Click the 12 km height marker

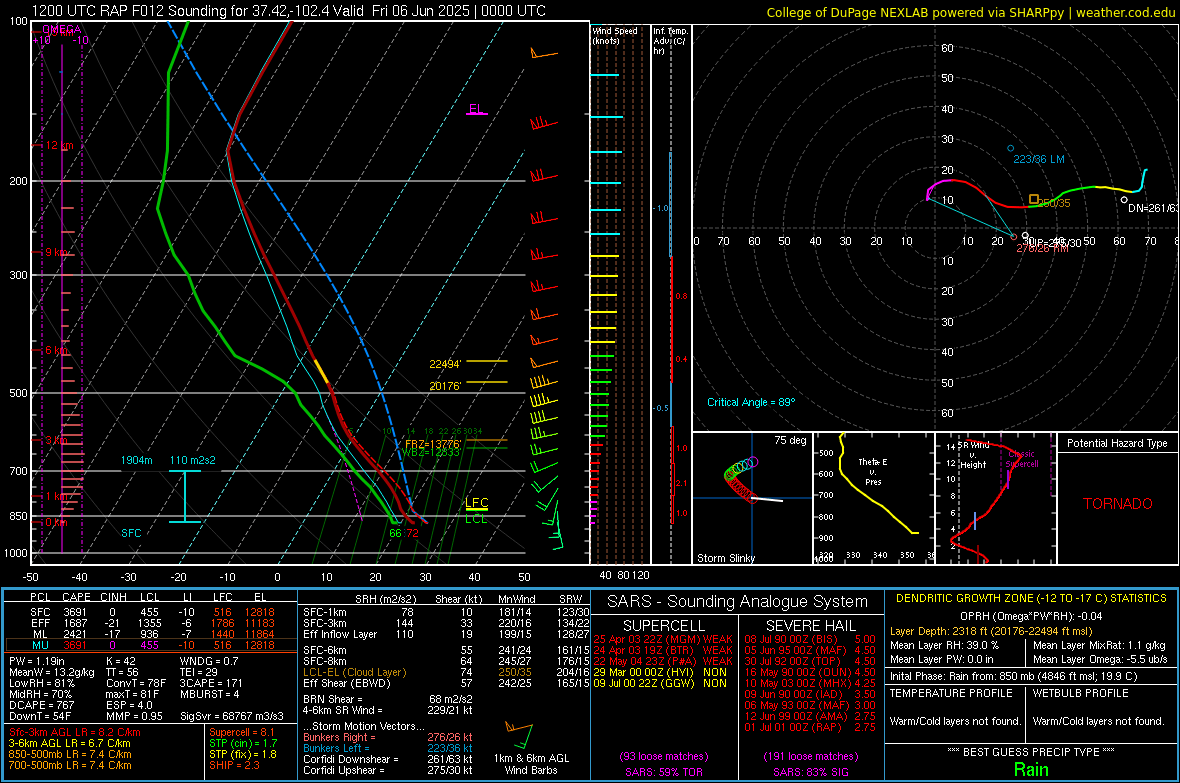(x=60, y=145)
